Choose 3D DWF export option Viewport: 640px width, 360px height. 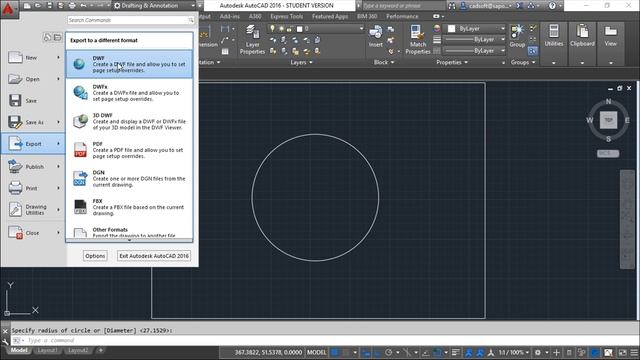129,121
